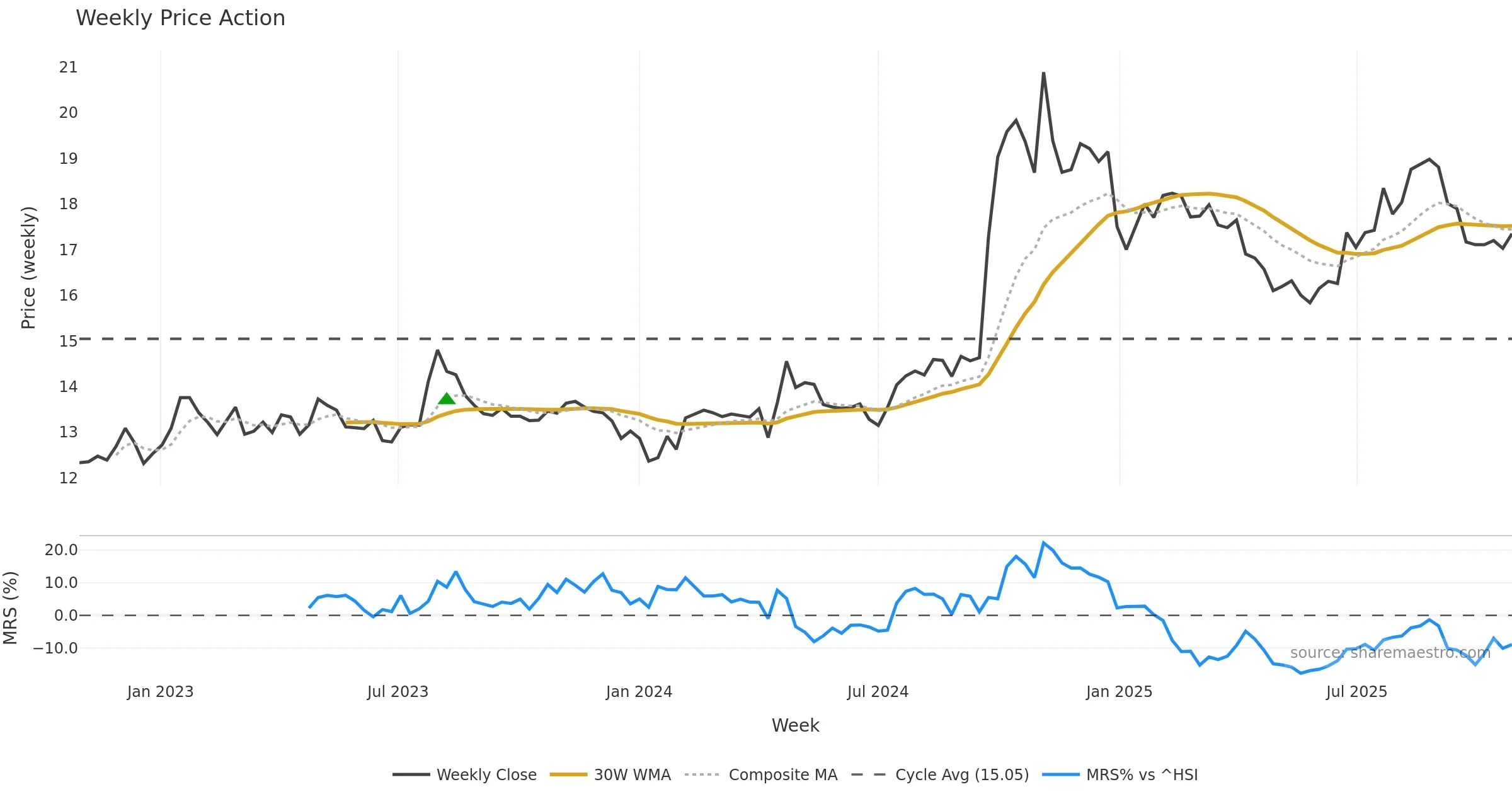This screenshot has height=794, width=1512.
Task: Click the Week x-axis title
Action: pos(795,726)
